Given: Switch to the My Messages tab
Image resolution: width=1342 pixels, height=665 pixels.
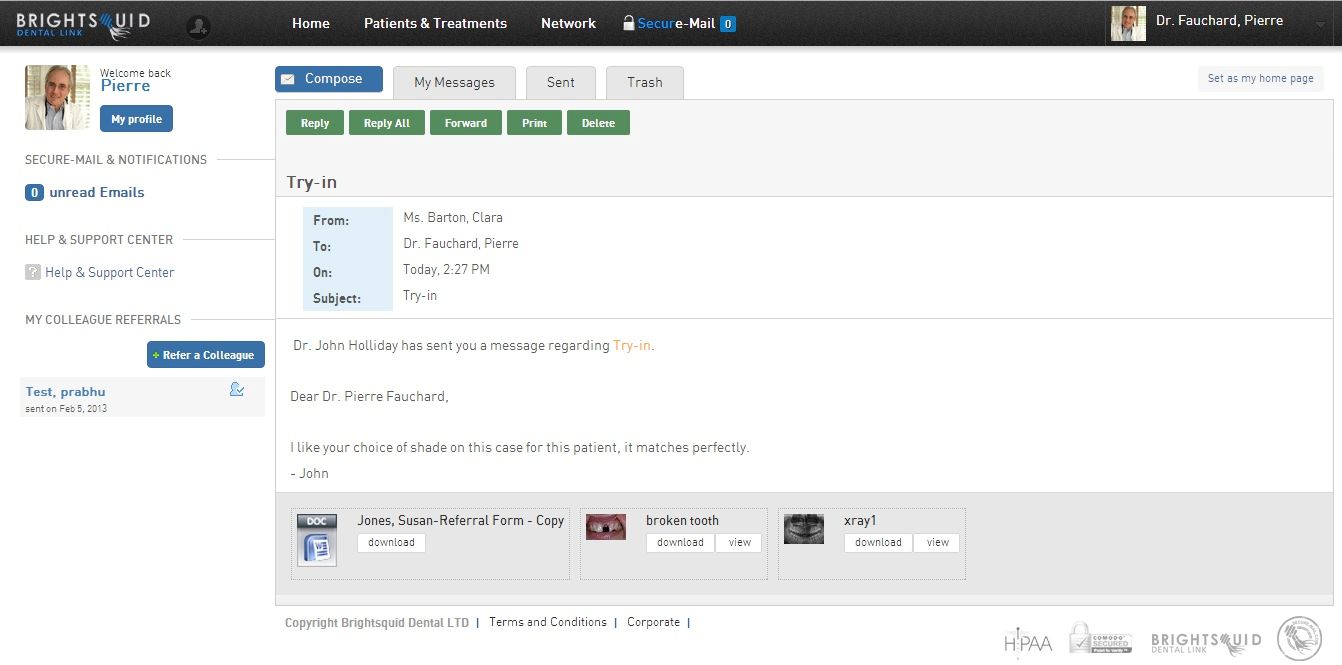Looking at the screenshot, I should click(454, 83).
